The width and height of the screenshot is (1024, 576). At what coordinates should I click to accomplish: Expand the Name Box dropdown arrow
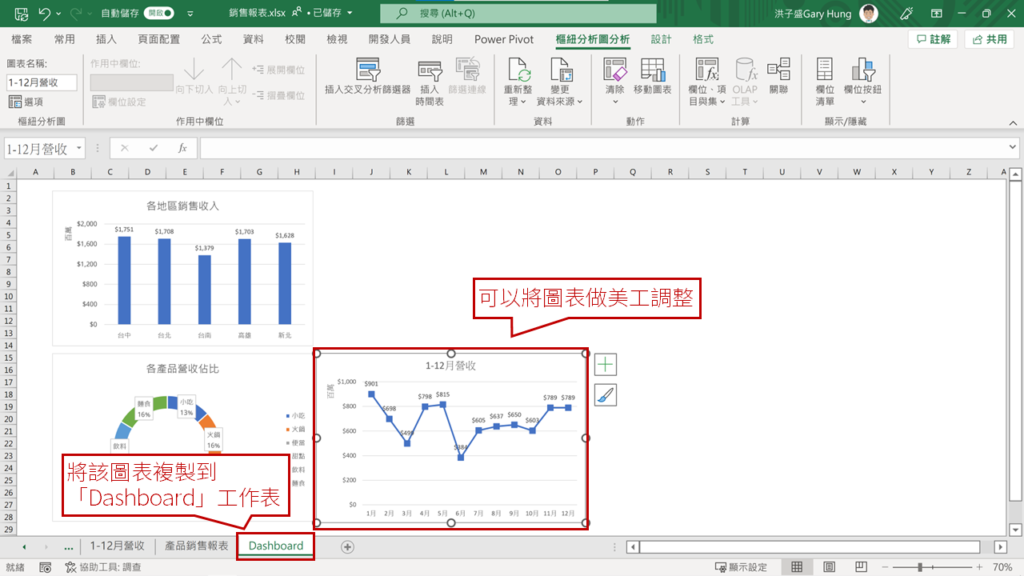(x=79, y=148)
